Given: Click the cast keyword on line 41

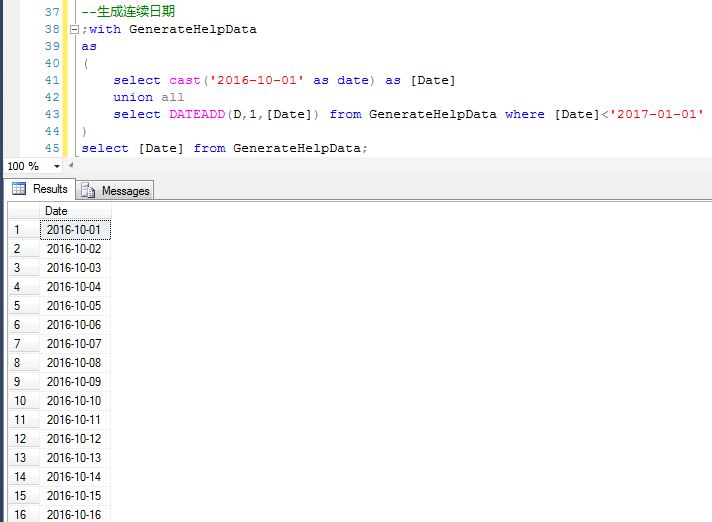Looking at the screenshot, I should coord(185,80).
